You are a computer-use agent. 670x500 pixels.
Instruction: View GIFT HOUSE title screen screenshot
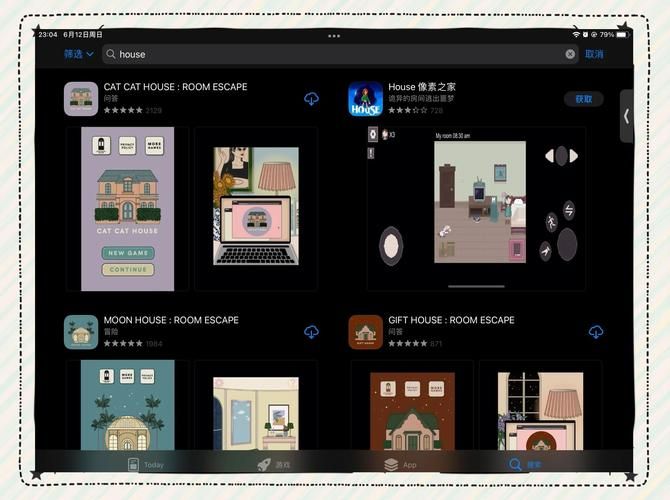[412, 411]
